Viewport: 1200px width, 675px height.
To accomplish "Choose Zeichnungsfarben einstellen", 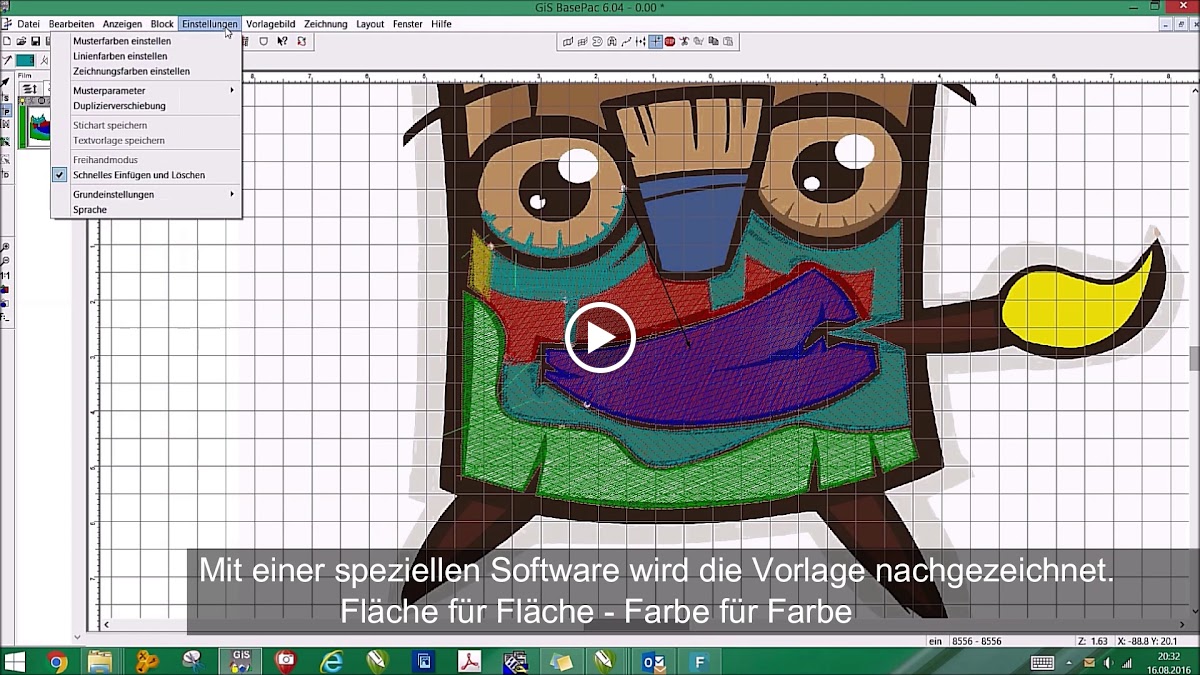I will point(146,71).
